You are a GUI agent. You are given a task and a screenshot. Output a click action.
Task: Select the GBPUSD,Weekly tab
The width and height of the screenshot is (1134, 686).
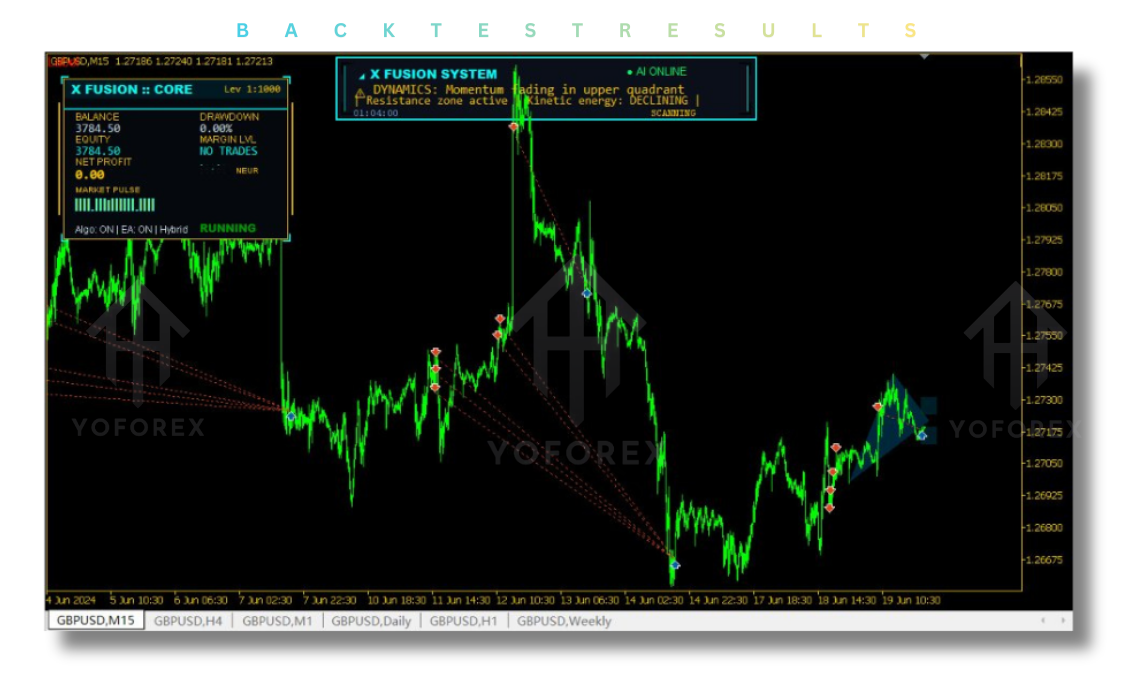pos(564,621)
